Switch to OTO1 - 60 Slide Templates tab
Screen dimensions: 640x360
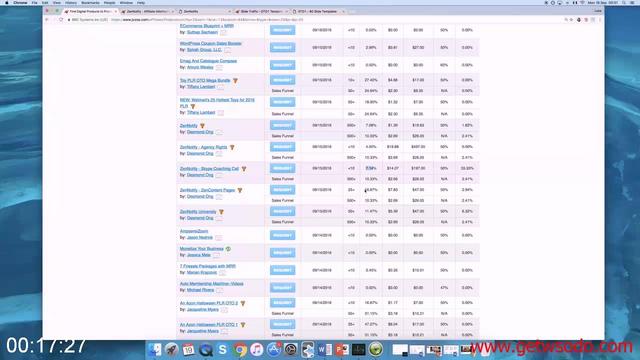tap(318, 11)
